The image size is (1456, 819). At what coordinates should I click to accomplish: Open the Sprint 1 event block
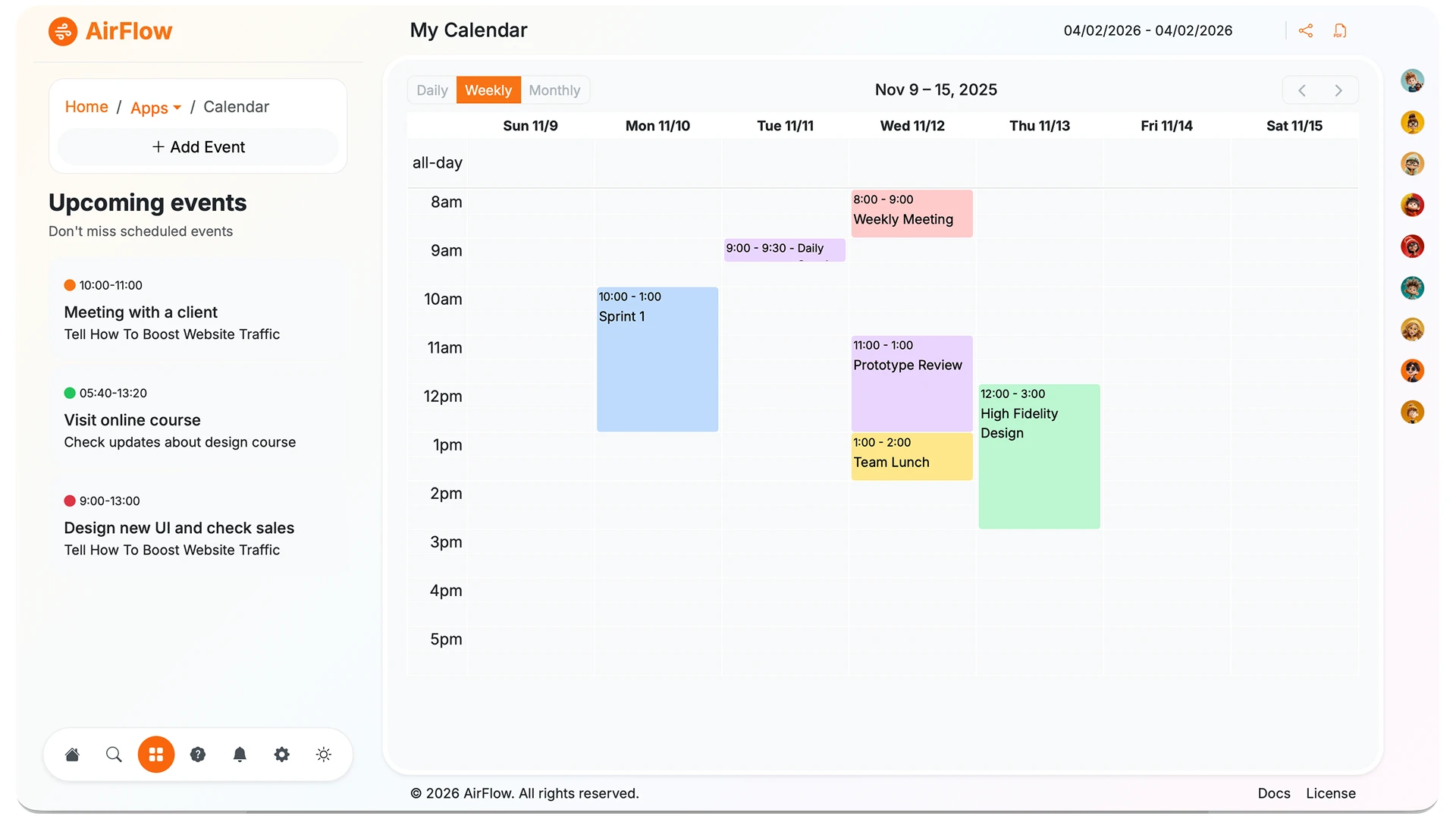[x=657, y=359]
